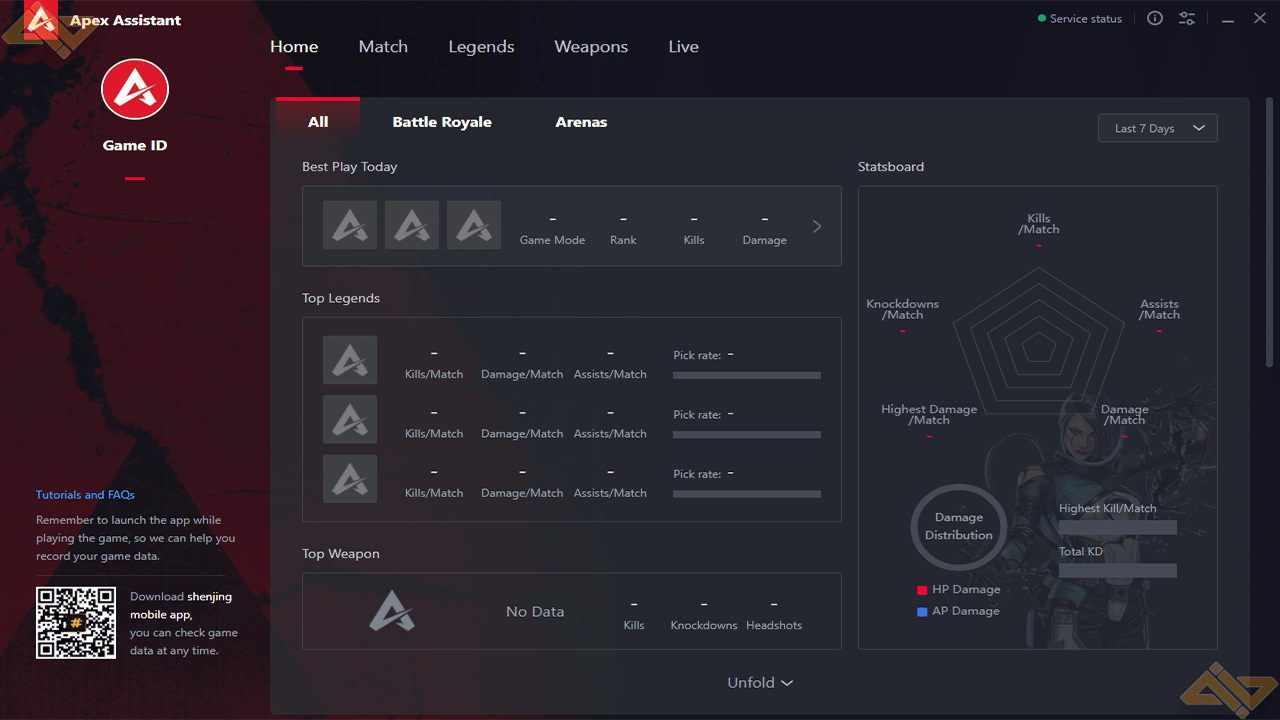Click the Kills /Match radar label
Screen dimensions: 1280x720
pos(1039,224)
